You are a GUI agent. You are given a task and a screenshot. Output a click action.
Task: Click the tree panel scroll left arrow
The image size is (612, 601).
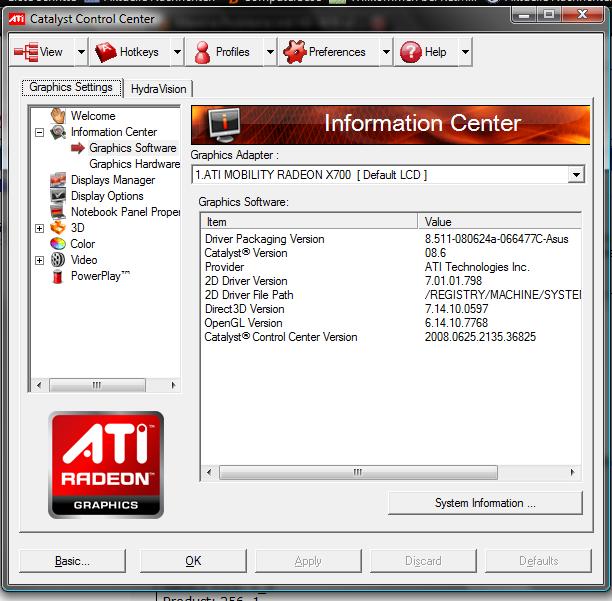pyautogui.click(x=39, y=385)
